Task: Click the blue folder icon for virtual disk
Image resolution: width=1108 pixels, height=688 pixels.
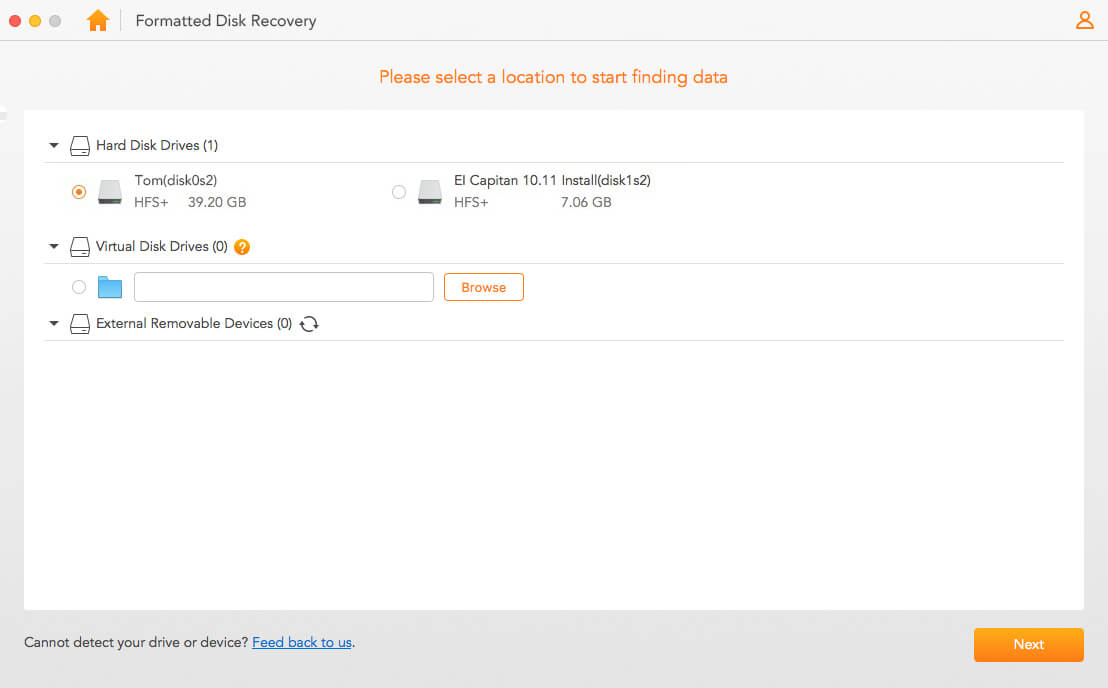Action: (x=110, y=288)
